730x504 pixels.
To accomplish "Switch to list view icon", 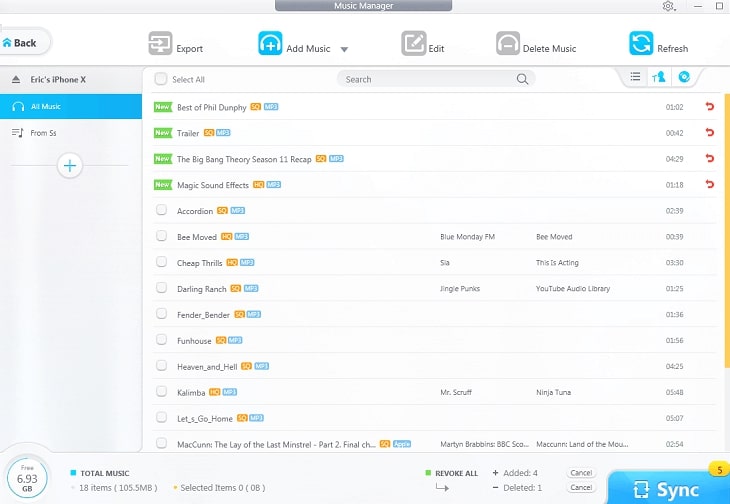I will [x=635, y=77].
